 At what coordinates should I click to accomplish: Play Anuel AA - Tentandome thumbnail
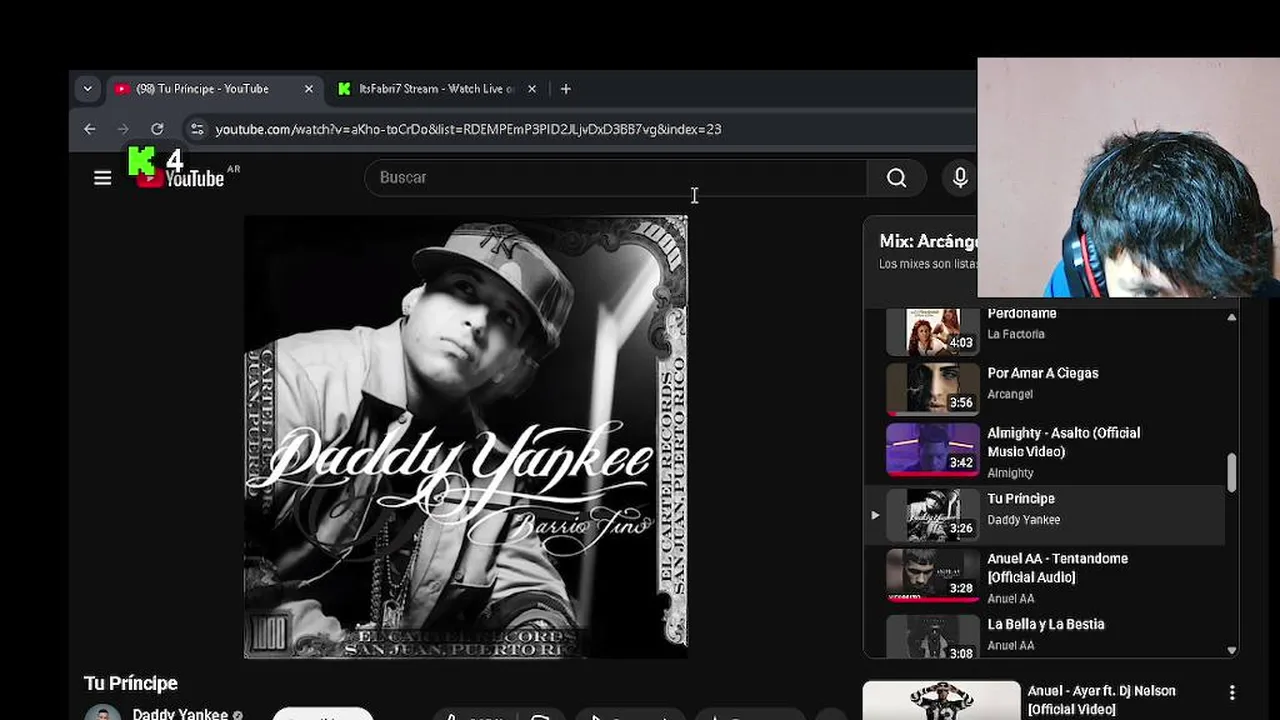[x=933, y=575]
